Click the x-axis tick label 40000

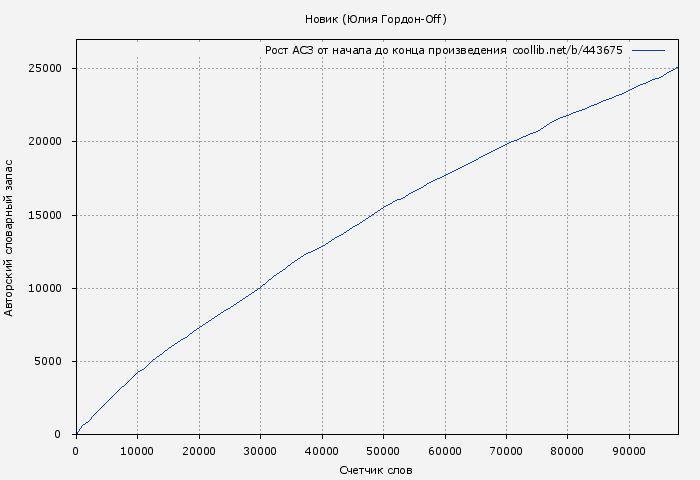click(x=321, y=451)
